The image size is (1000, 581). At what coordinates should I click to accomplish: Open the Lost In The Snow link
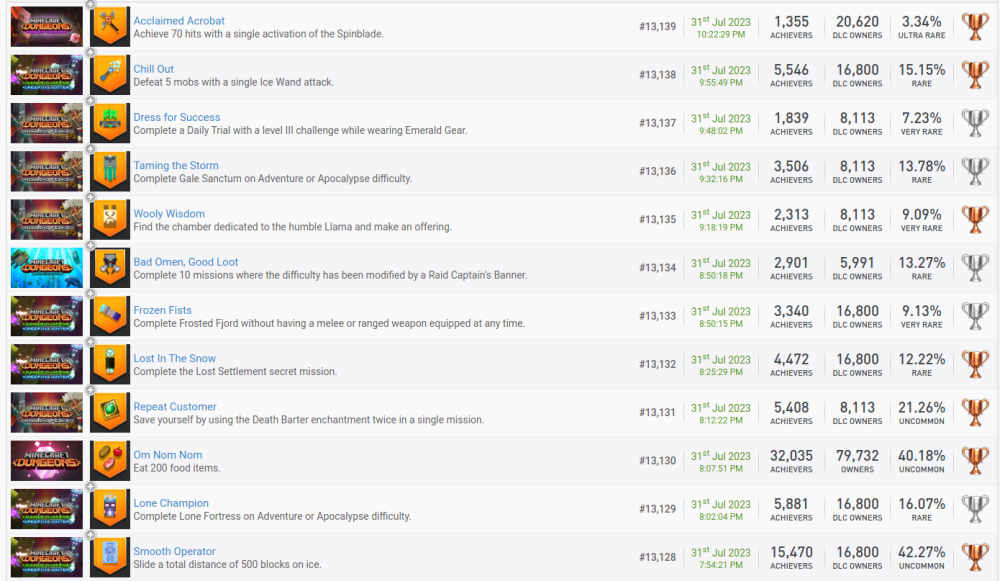click(174, 358)
